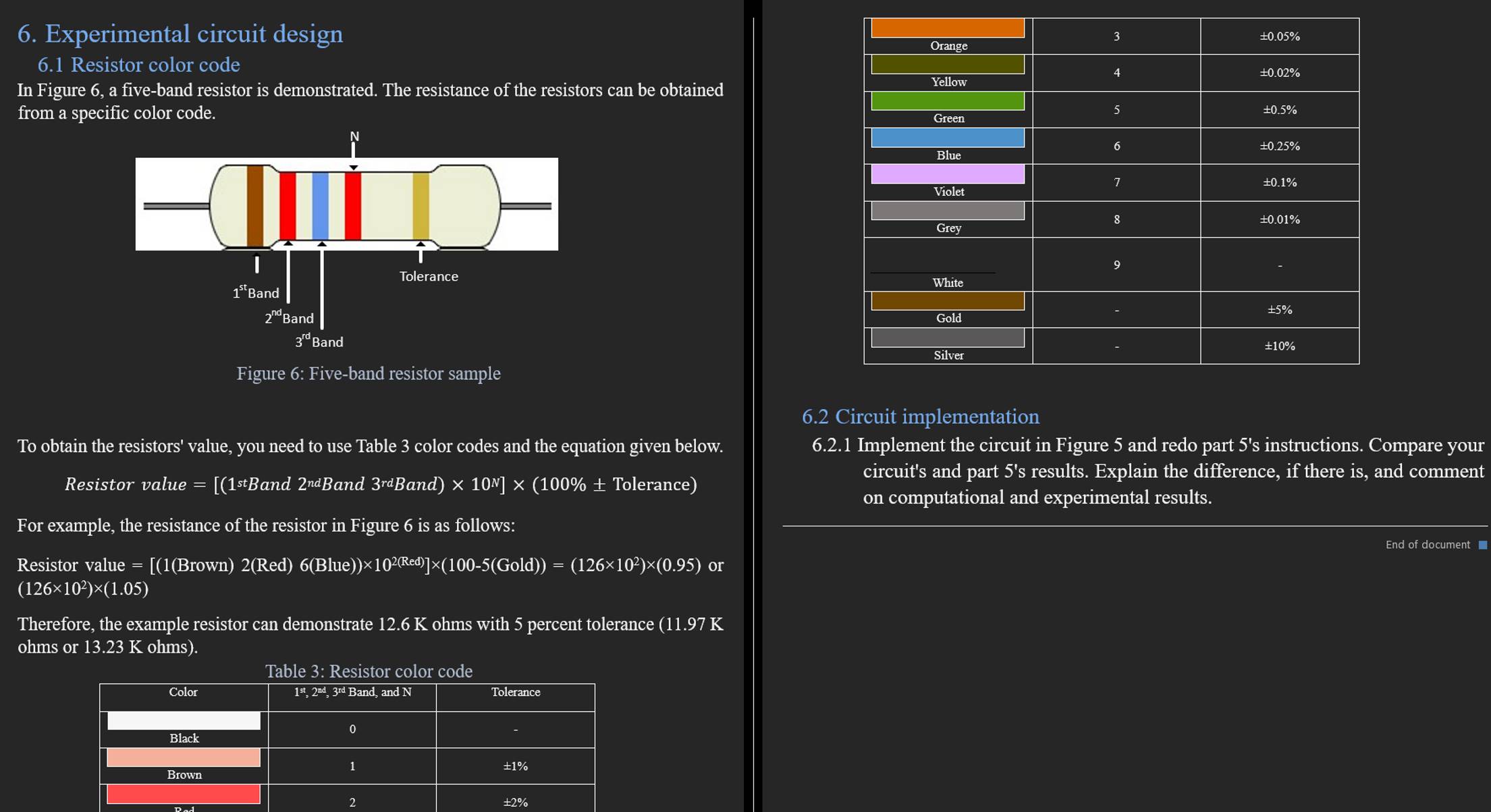Click the 'Table 3: Resistor color code' caption

(369, 671)
